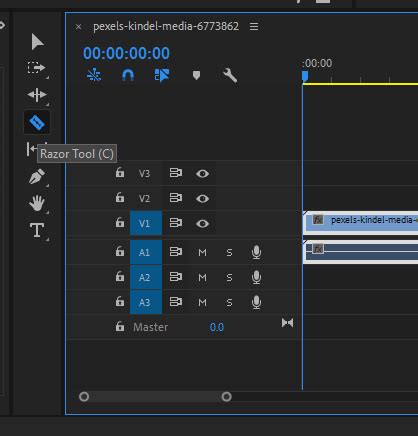
Task: Select the Selection arrow tool
Action: pos(37,42)
